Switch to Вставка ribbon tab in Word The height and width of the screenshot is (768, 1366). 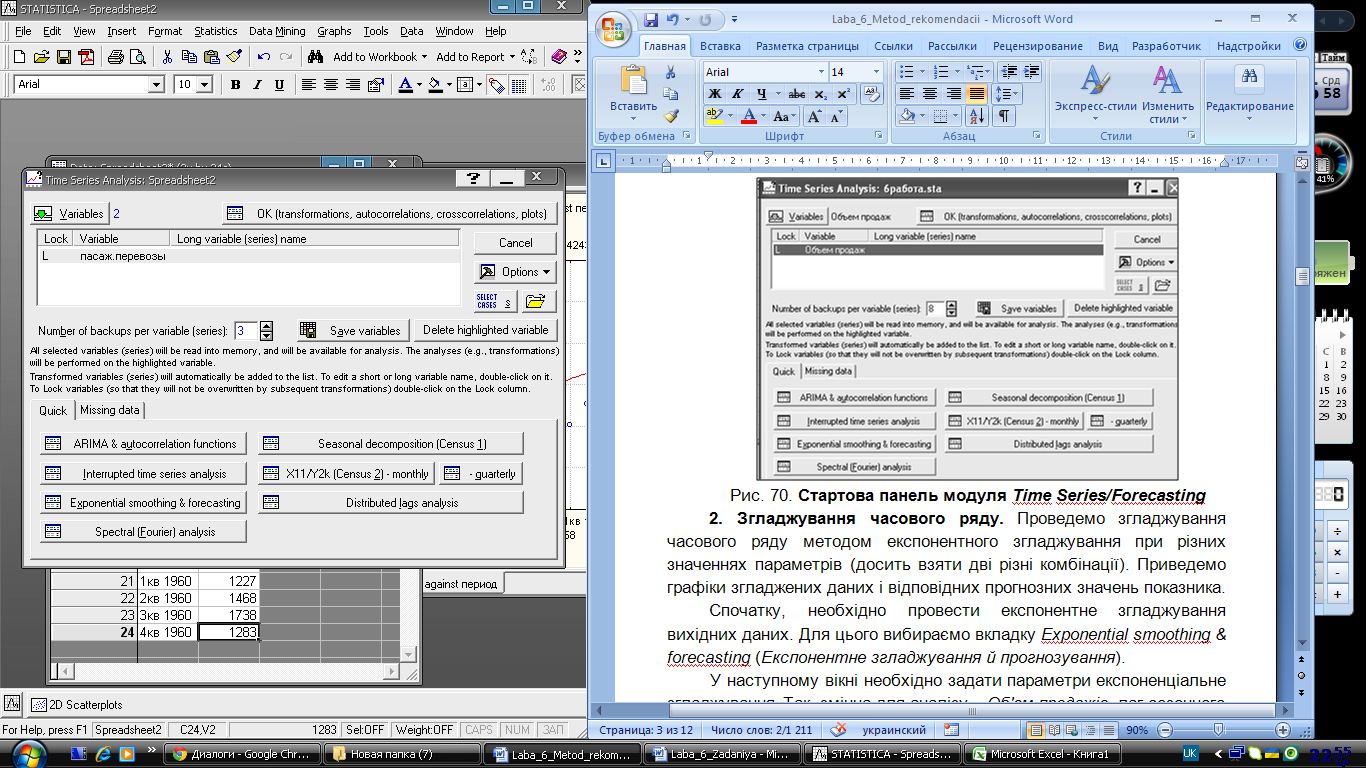pos(720,46)
